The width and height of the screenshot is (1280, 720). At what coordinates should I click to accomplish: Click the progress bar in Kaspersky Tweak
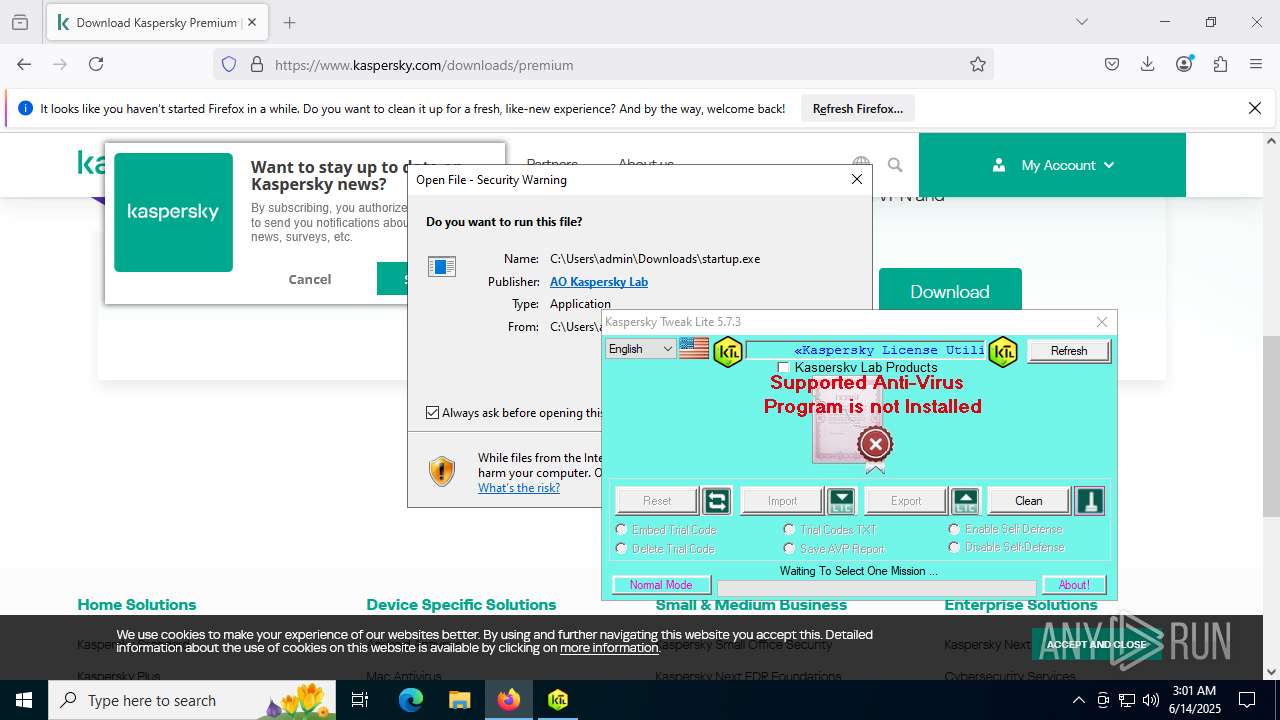(877, 587)
